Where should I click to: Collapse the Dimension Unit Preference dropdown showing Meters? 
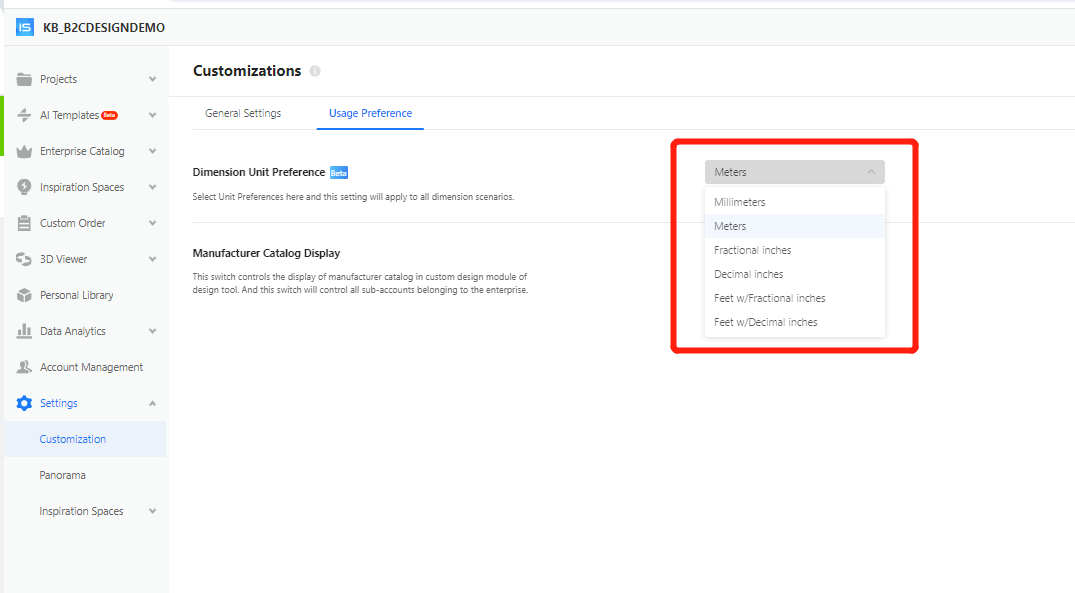[x=794, y=172]
